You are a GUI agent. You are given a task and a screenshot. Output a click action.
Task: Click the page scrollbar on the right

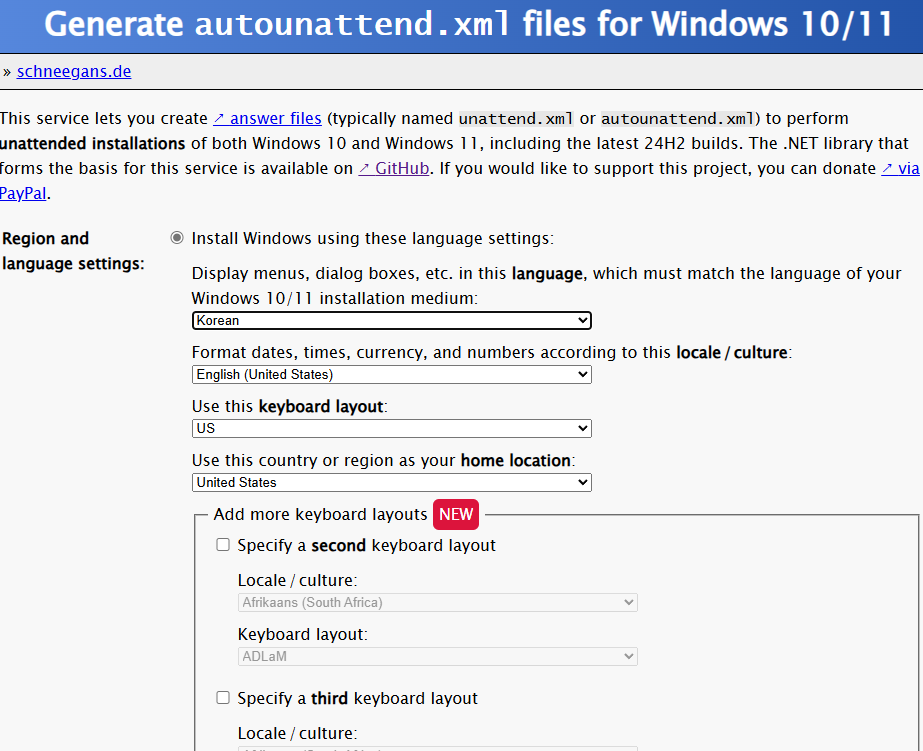tap(918, 375)
